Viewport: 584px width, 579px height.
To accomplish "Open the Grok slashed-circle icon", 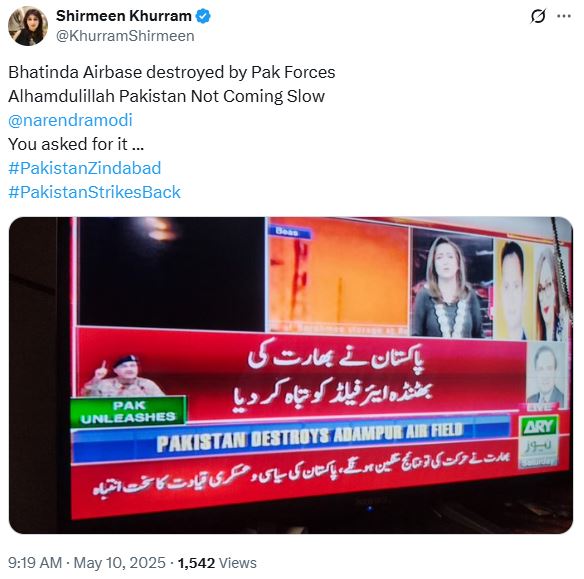I will [x=538, y=16].
